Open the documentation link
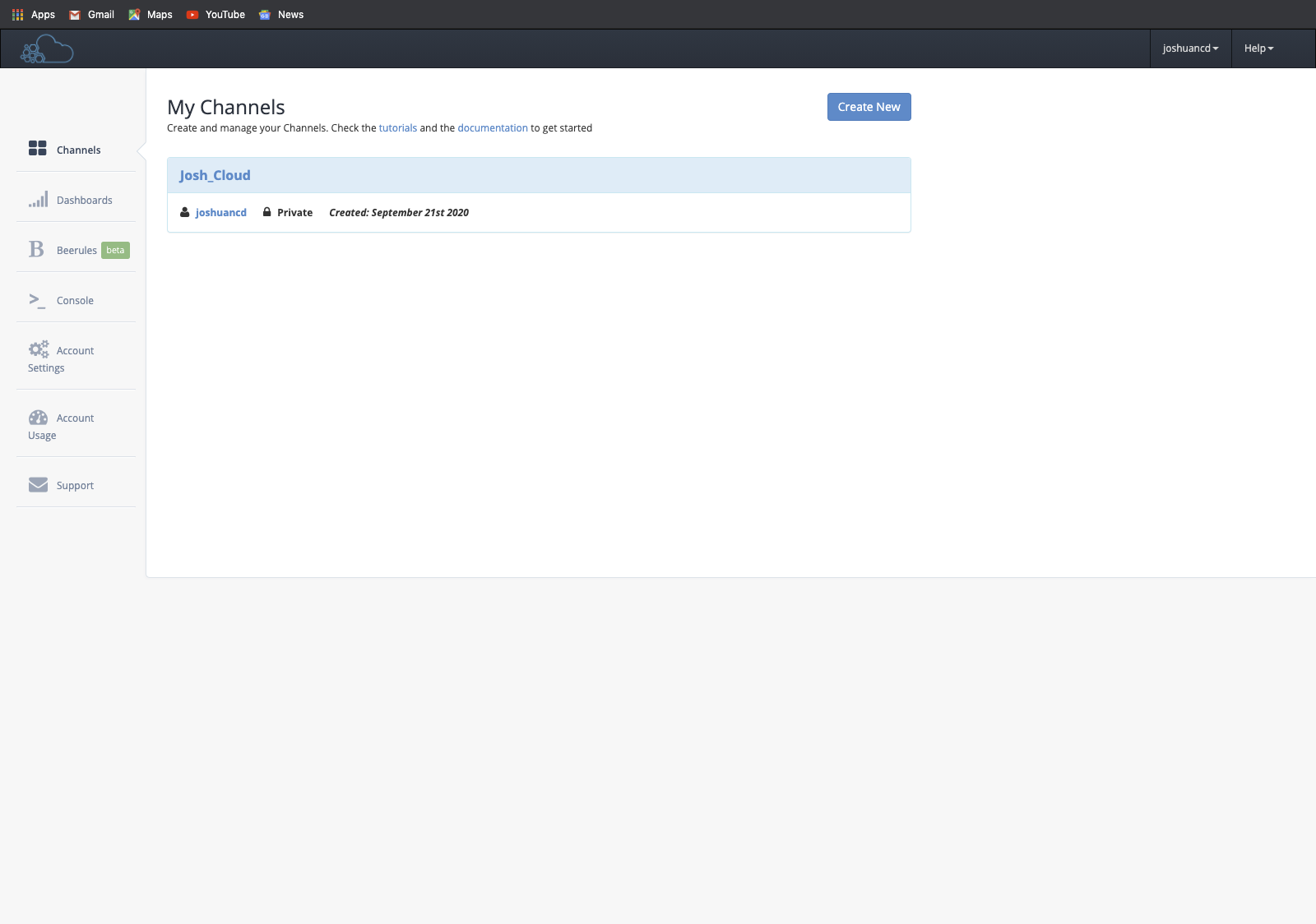The height and width of the screenshot is (924, 1316). 493,127
